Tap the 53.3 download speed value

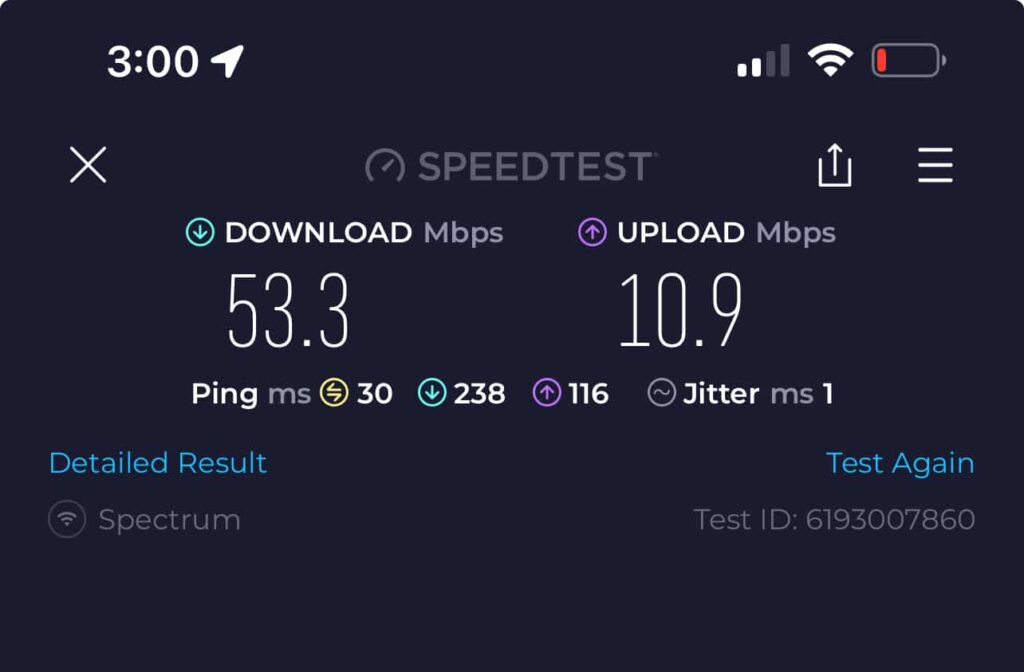[x=288, y=311]
